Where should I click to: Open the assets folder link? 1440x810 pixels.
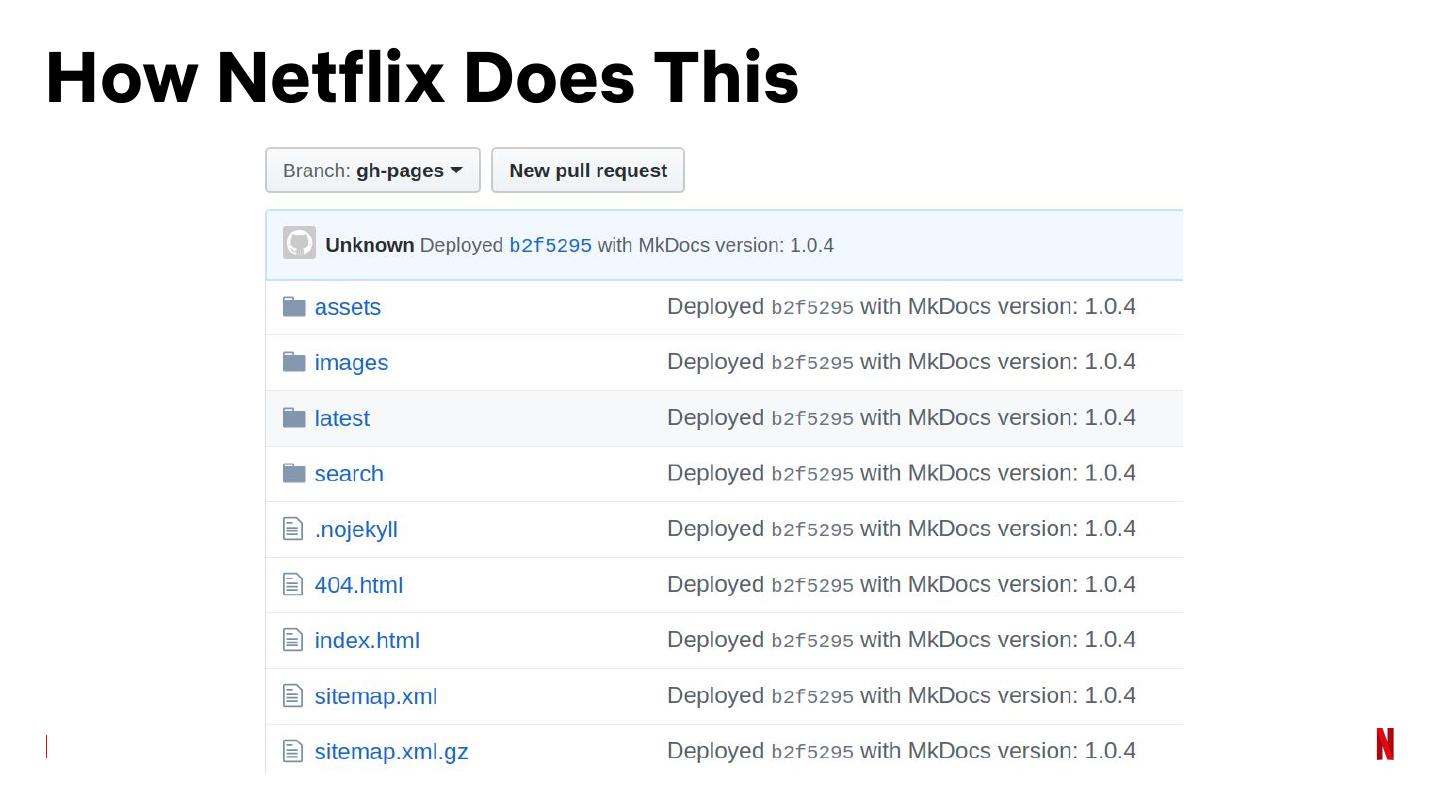[x=347, y=307]
